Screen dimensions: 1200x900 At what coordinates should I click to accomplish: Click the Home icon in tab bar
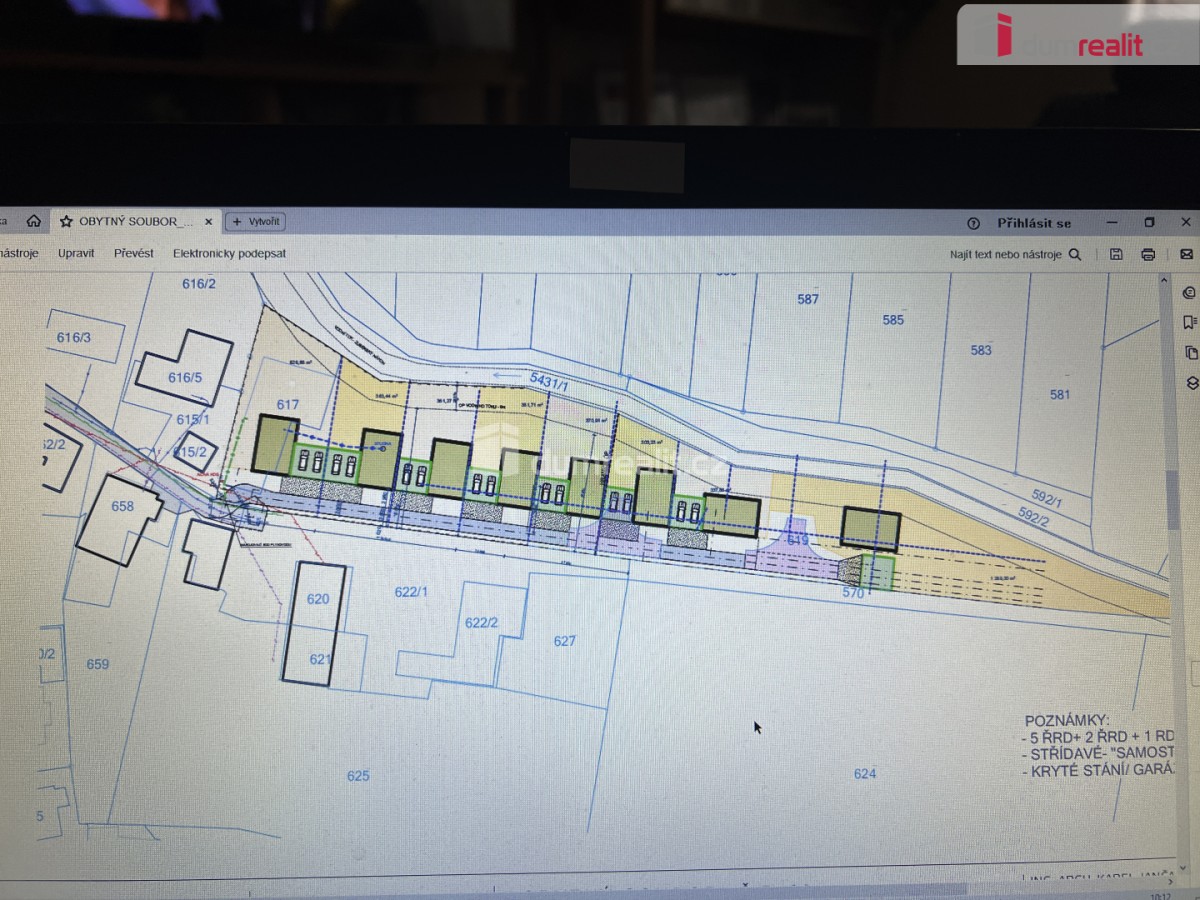click(x=34, y=221)
